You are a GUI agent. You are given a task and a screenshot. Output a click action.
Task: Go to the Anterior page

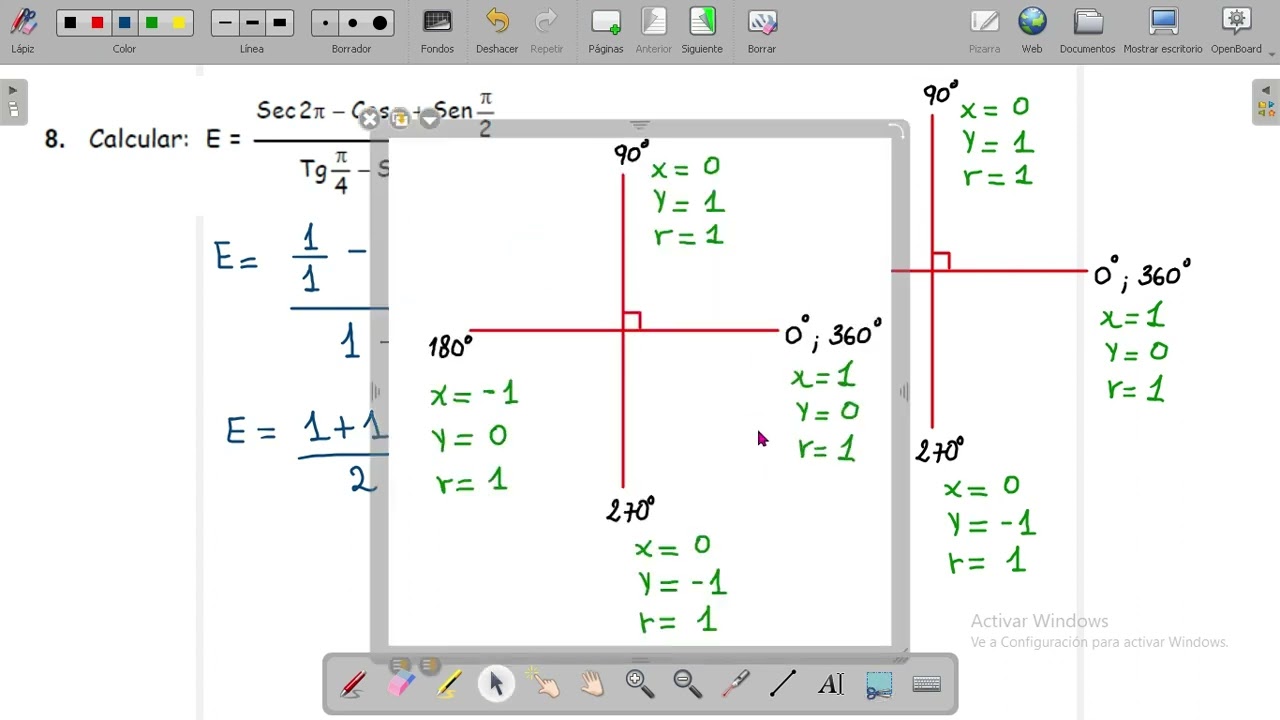[x=654, y=31]
